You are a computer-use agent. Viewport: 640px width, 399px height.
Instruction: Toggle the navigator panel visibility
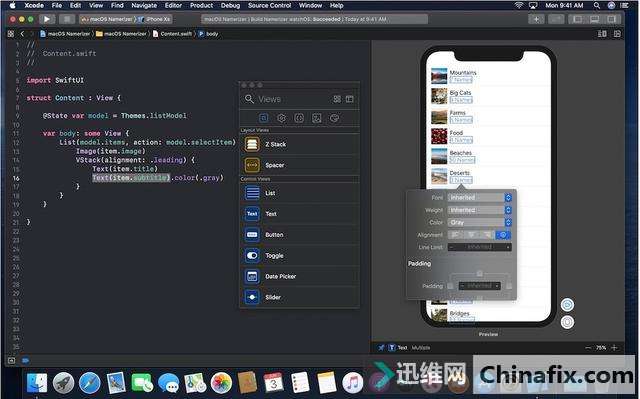(577, 19)
